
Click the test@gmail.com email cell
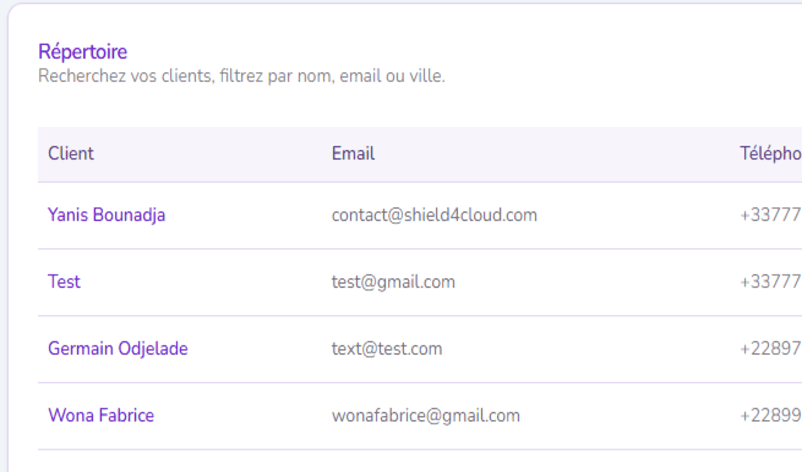[393, 282]
